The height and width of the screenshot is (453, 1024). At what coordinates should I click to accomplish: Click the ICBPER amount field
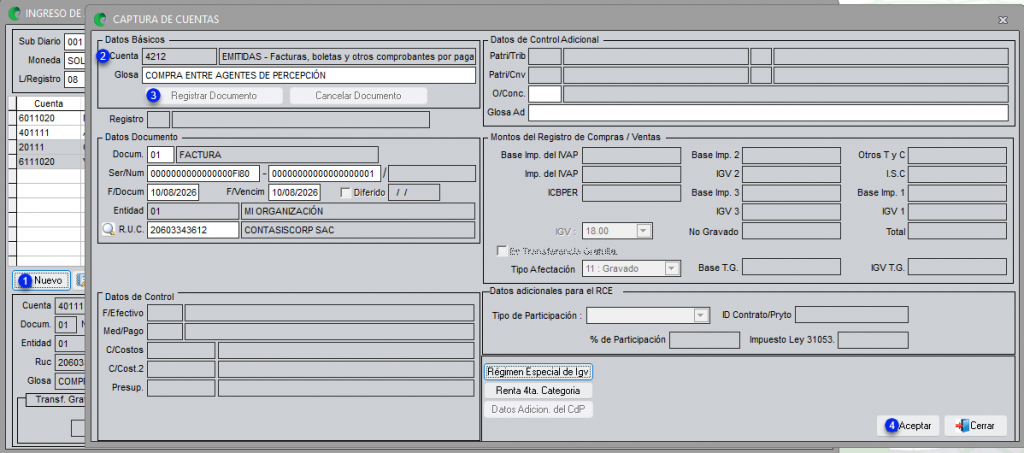[632, 193]
